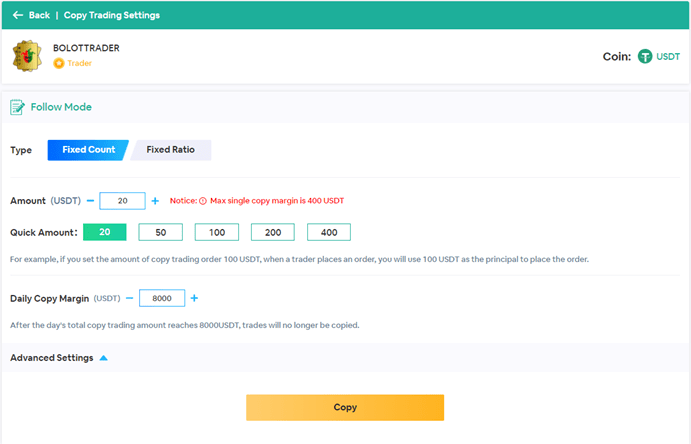This screenshot has height=444, width=691.
Task: Click the USDT coin label text
Action: 668,56
